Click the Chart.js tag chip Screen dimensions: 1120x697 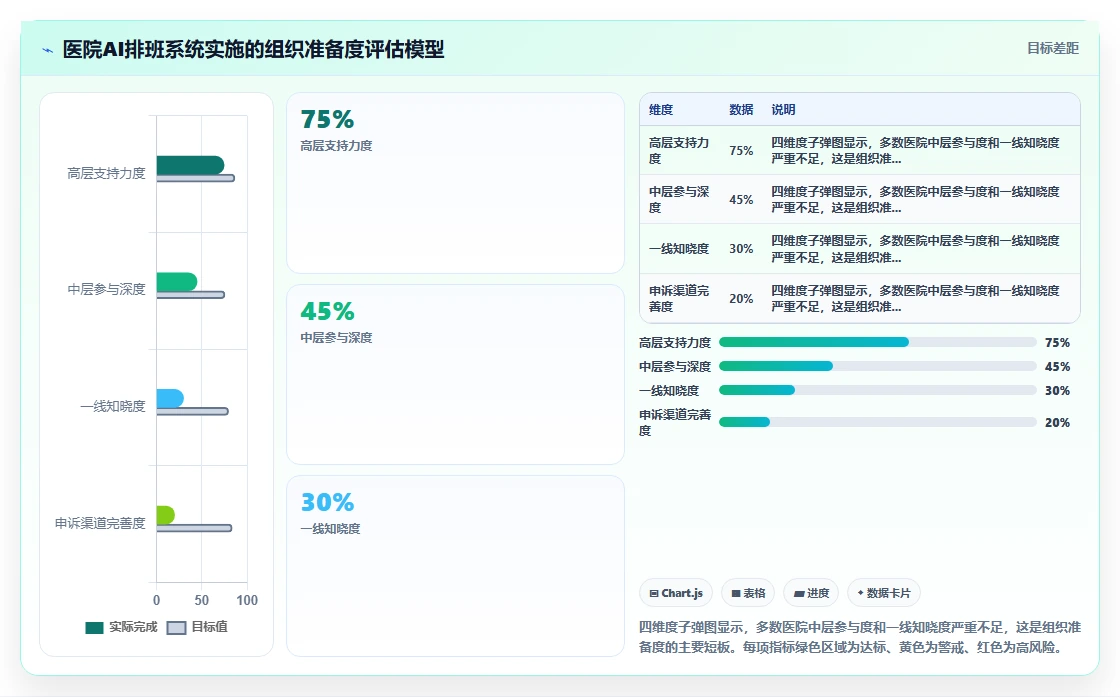click(x=676, y=593)
